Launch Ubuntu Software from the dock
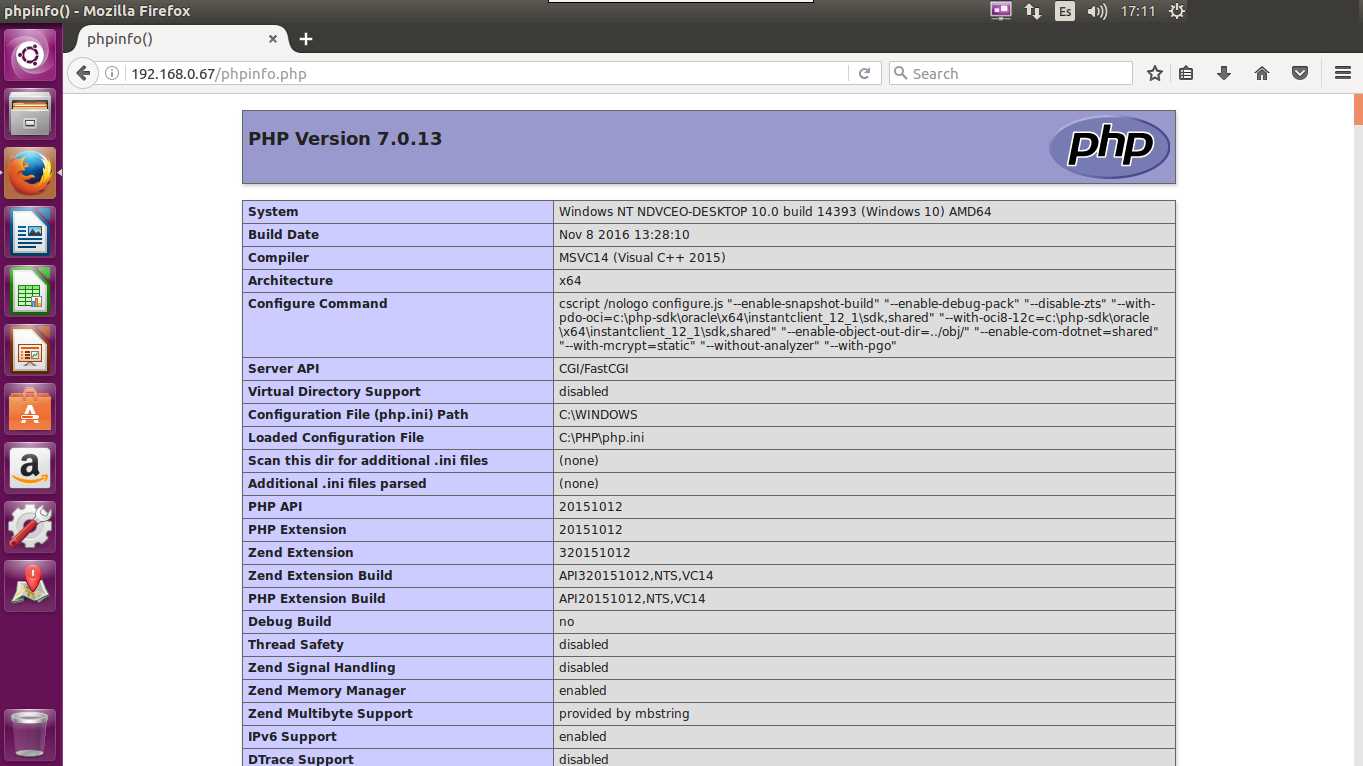This screenshot has height=766, width=1363. (30, 408)
